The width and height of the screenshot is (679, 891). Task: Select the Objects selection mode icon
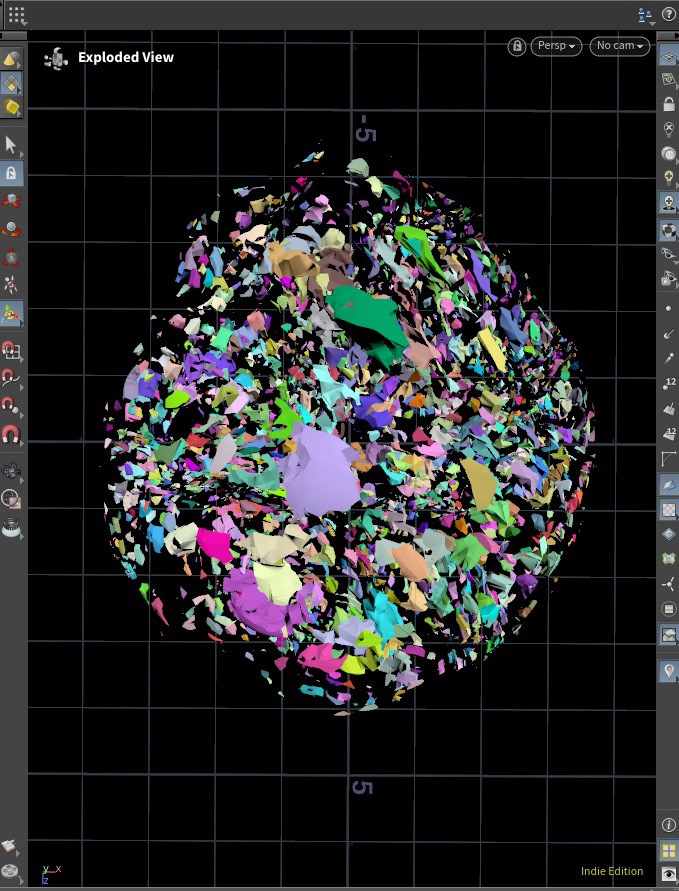pos(11,59)
